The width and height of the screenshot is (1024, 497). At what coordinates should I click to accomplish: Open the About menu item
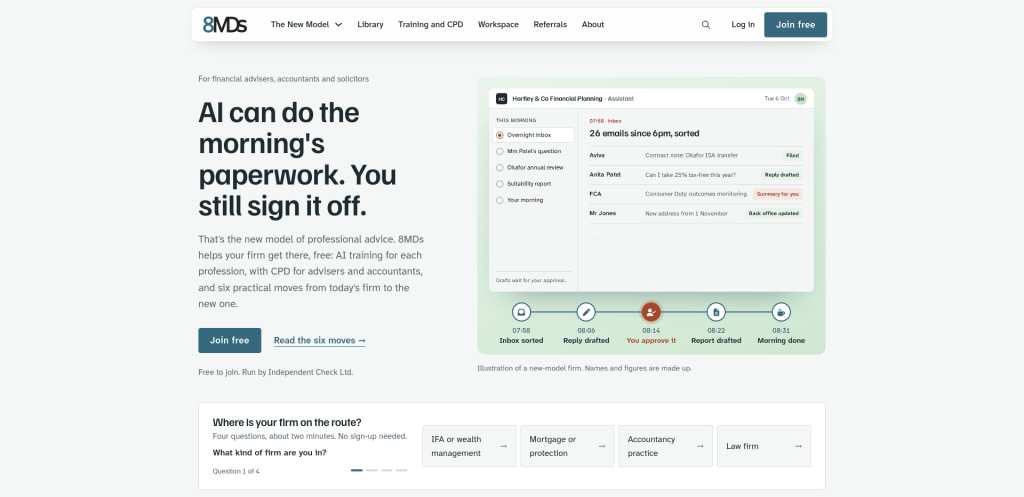(592, 25)
